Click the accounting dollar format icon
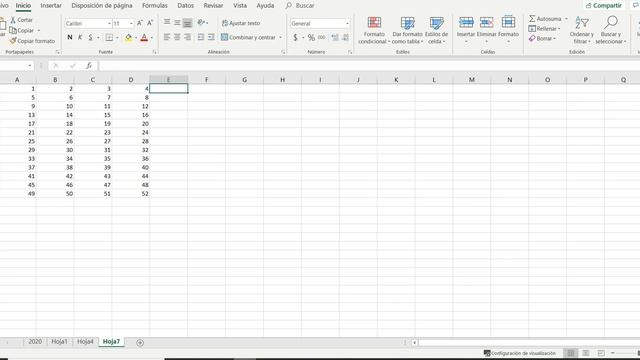 [295, 38]
